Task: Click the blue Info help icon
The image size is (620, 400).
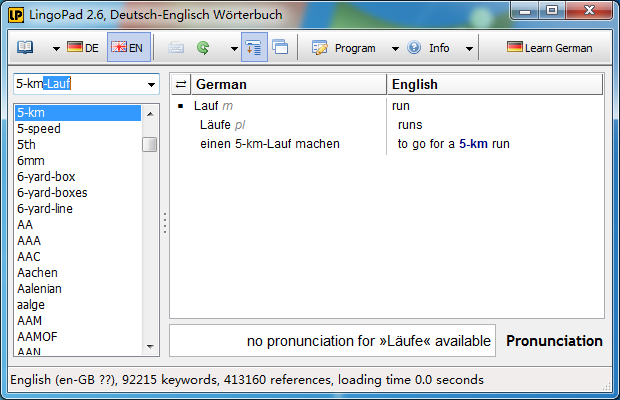Action: point(414,48)
